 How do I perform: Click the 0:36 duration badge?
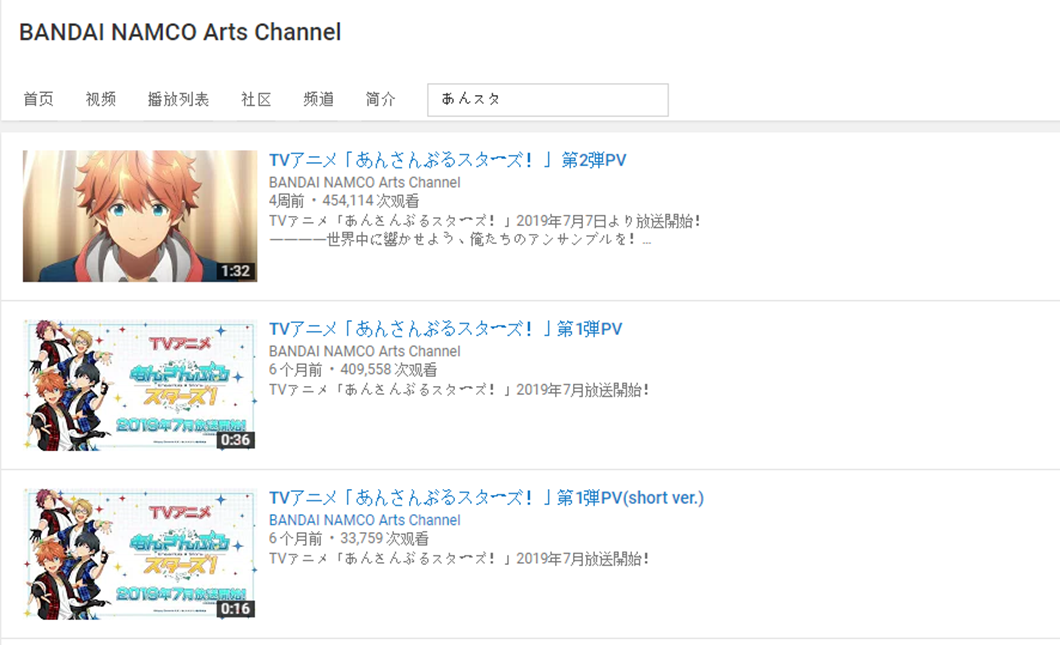(235, 440)
